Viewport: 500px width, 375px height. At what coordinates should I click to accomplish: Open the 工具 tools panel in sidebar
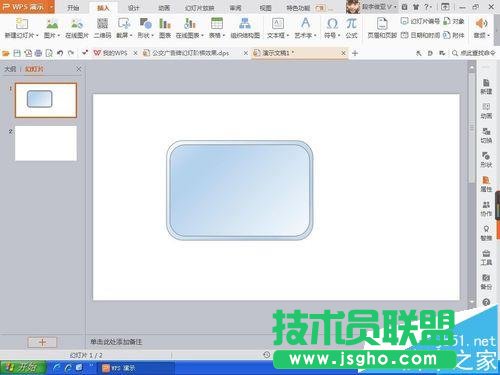(486, 257)
